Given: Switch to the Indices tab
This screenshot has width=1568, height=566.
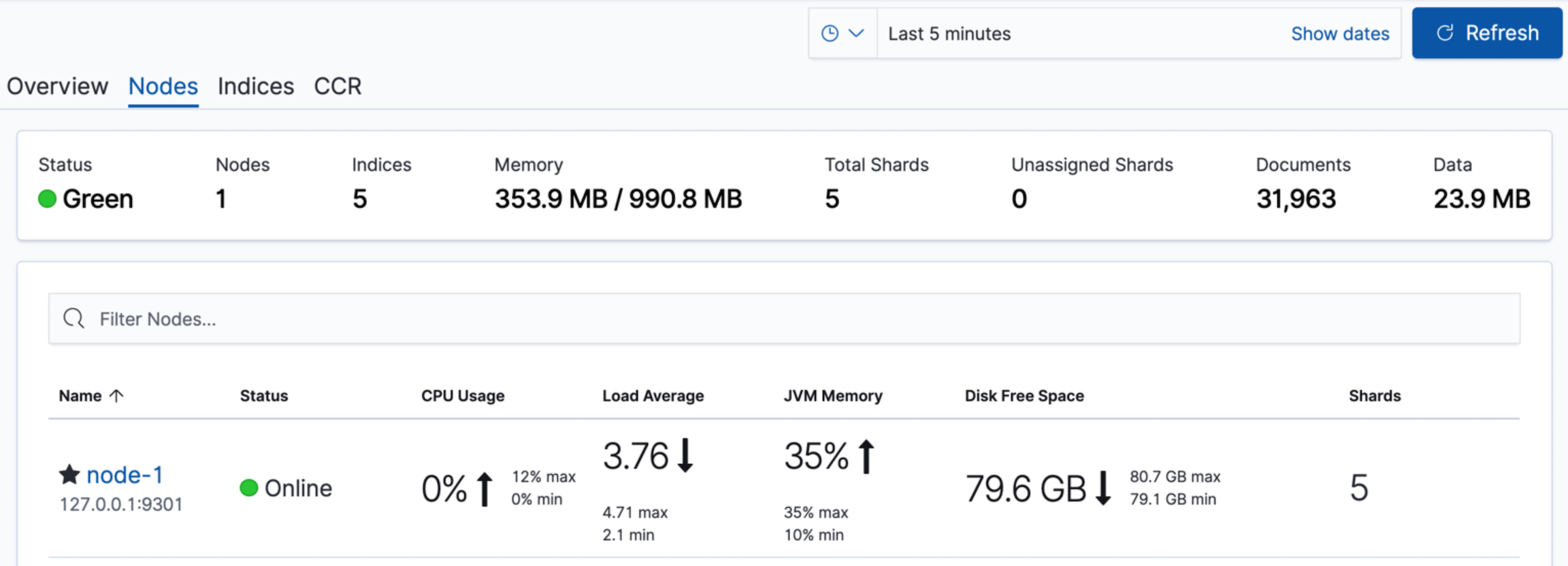Looking at the screenshot, I should tap(256, 86).
